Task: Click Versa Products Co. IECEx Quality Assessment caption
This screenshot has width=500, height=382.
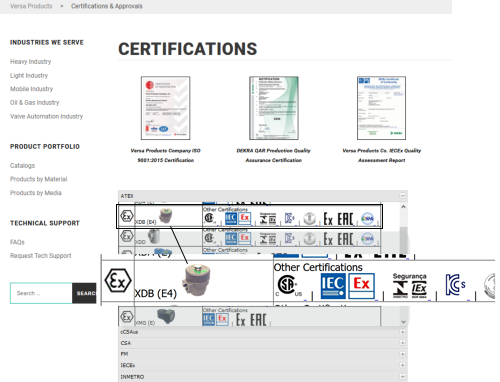Action: pyautogui.click(x=382, y=155)
